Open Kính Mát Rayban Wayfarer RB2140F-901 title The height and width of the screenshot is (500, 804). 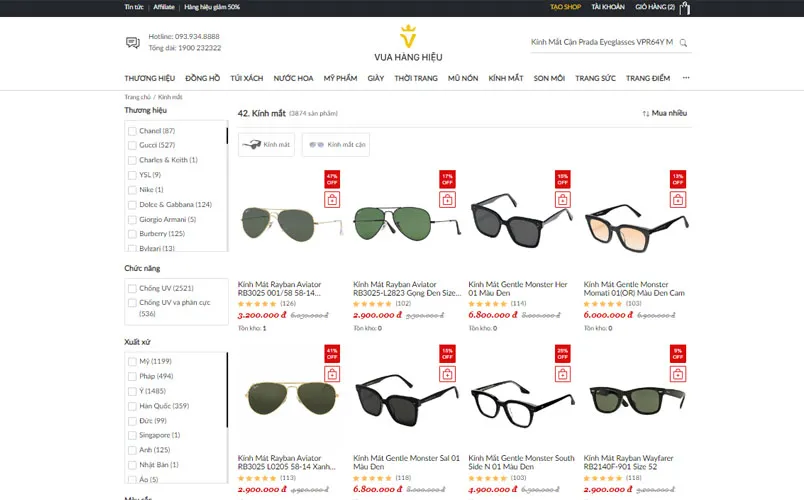click(628, 463)
